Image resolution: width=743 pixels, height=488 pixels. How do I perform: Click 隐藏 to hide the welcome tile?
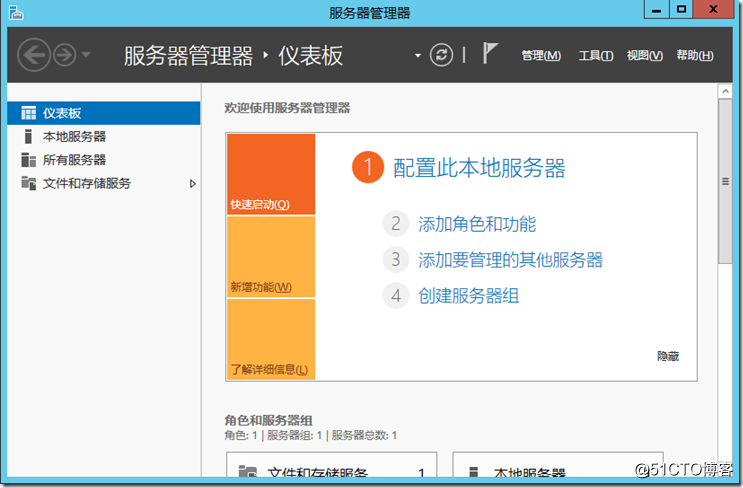tap(668, 356)
